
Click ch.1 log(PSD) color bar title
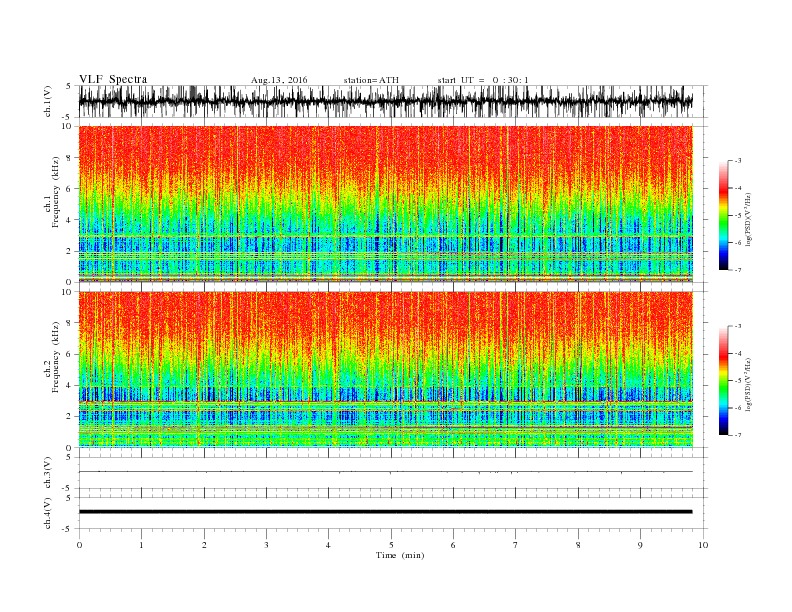click(x=749, y=218)
